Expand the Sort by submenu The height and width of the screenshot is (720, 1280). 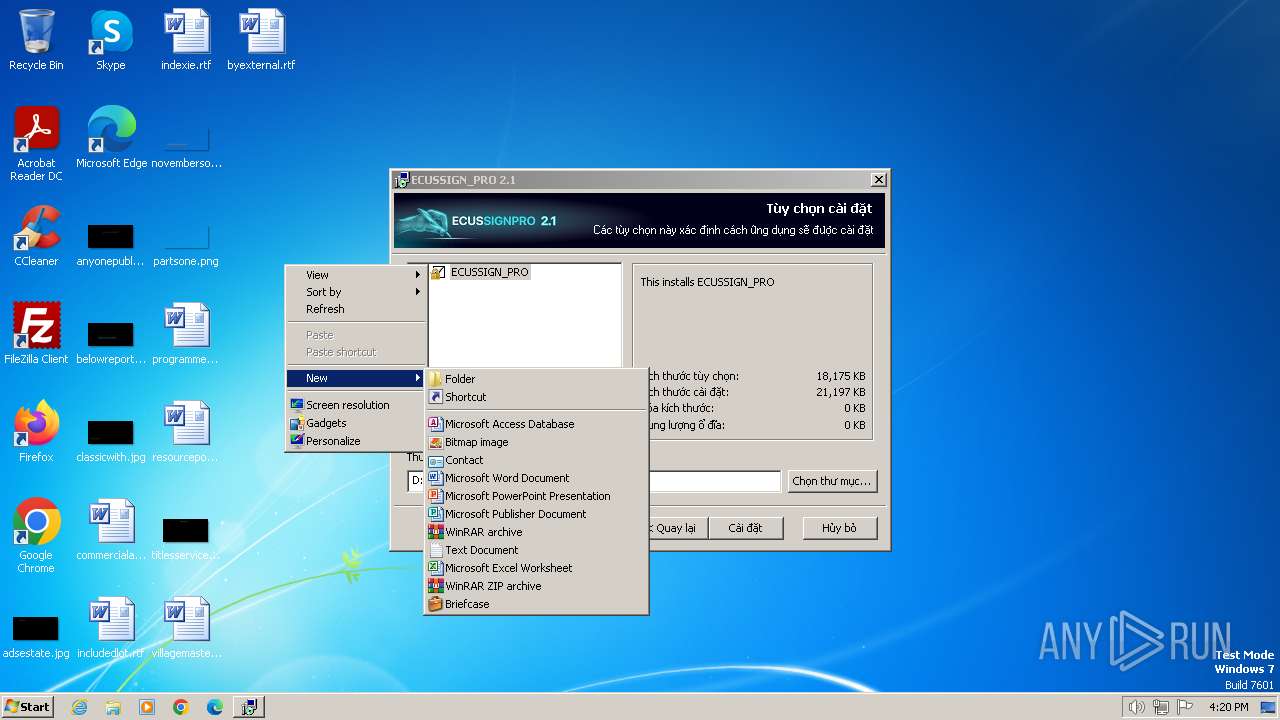pos(356,292)
